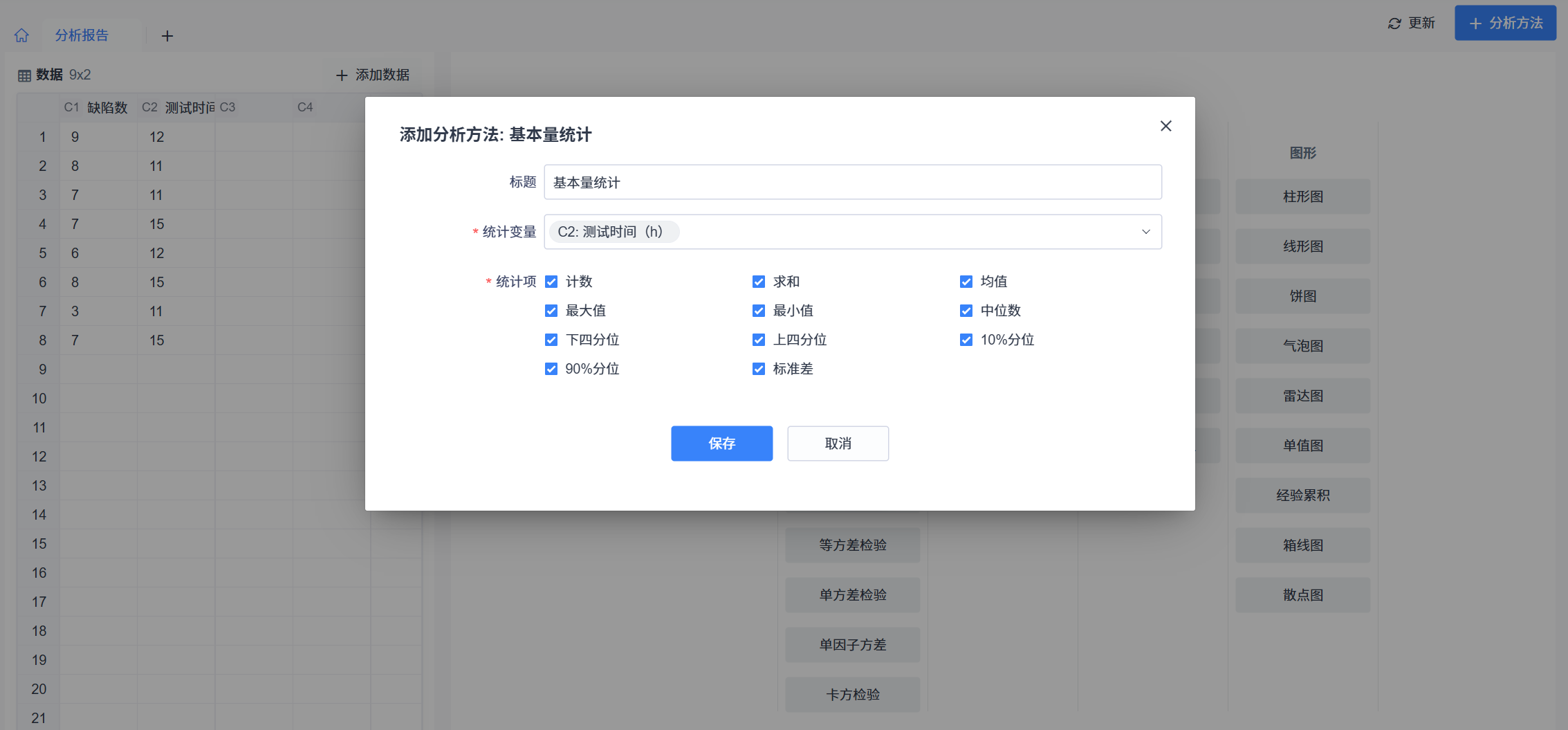This screenshot has width=1568, height=730.
Task: Close the add analysis method dialog
Action: click(x=1165, y=126)
